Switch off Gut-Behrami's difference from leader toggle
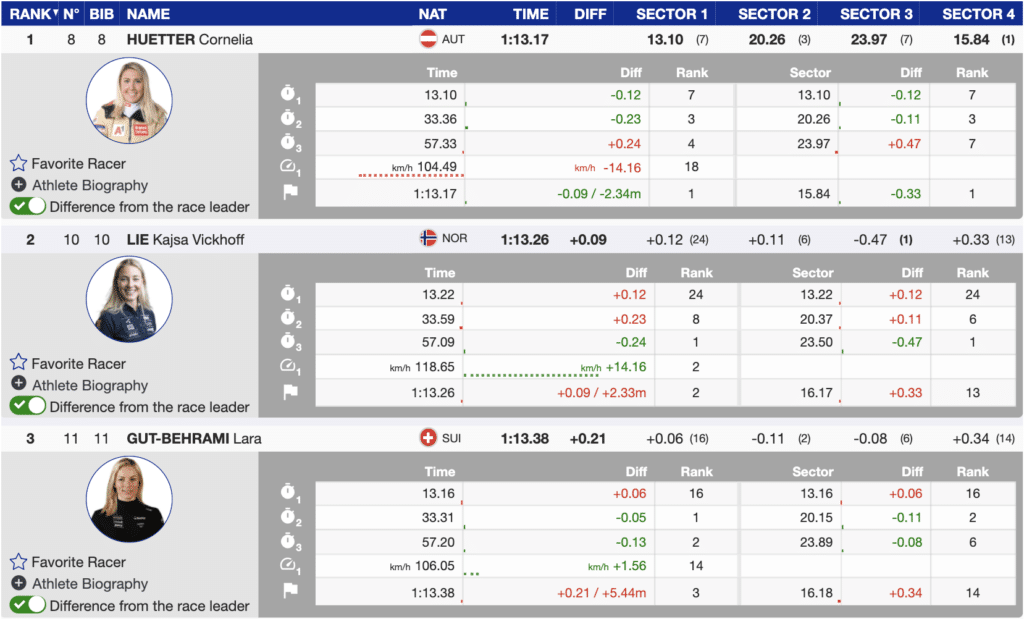1024x619 pixels. click(28, 605)
